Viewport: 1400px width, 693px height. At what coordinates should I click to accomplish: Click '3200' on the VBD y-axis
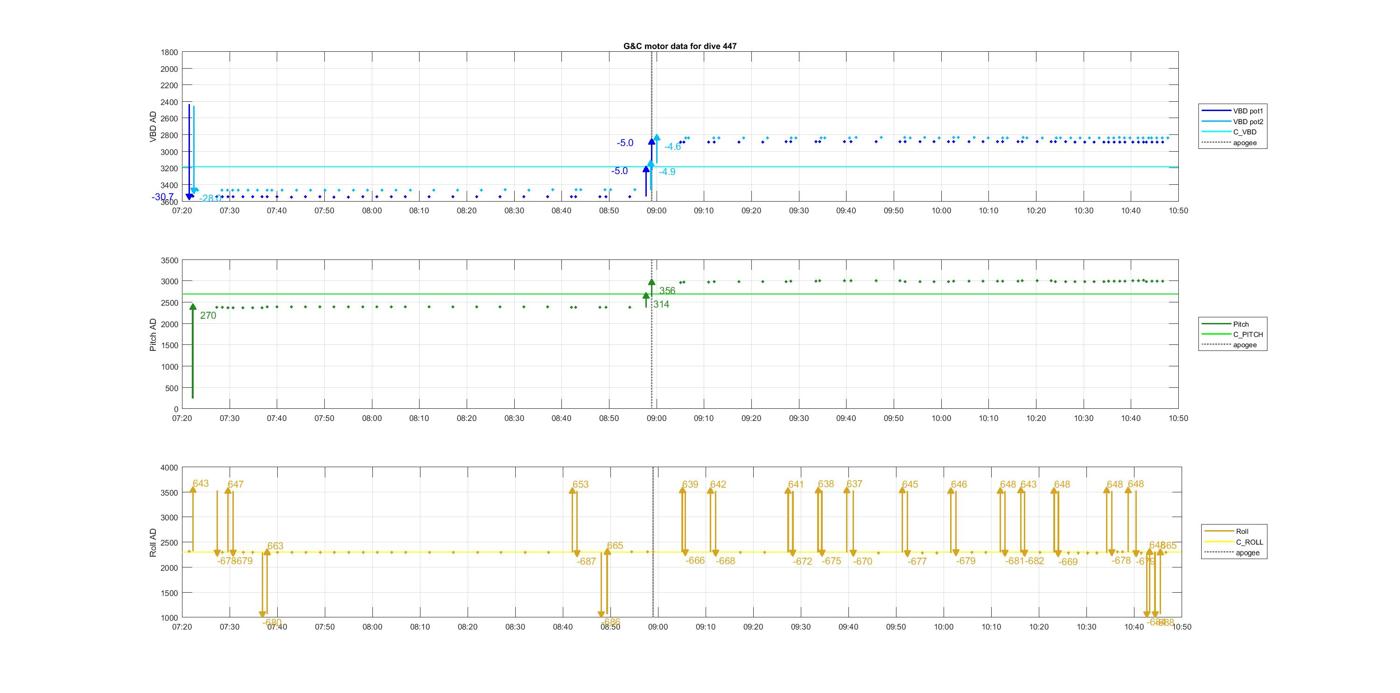(x=169, y=168)
